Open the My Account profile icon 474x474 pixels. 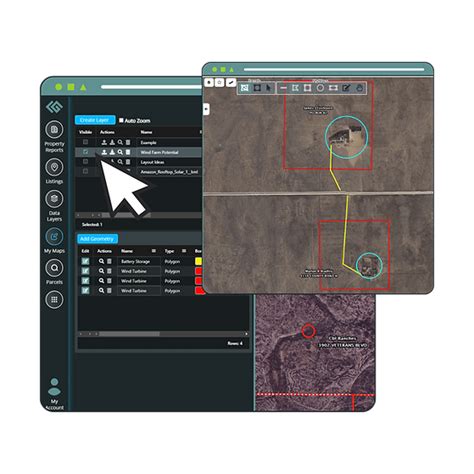tap(54, 387)
